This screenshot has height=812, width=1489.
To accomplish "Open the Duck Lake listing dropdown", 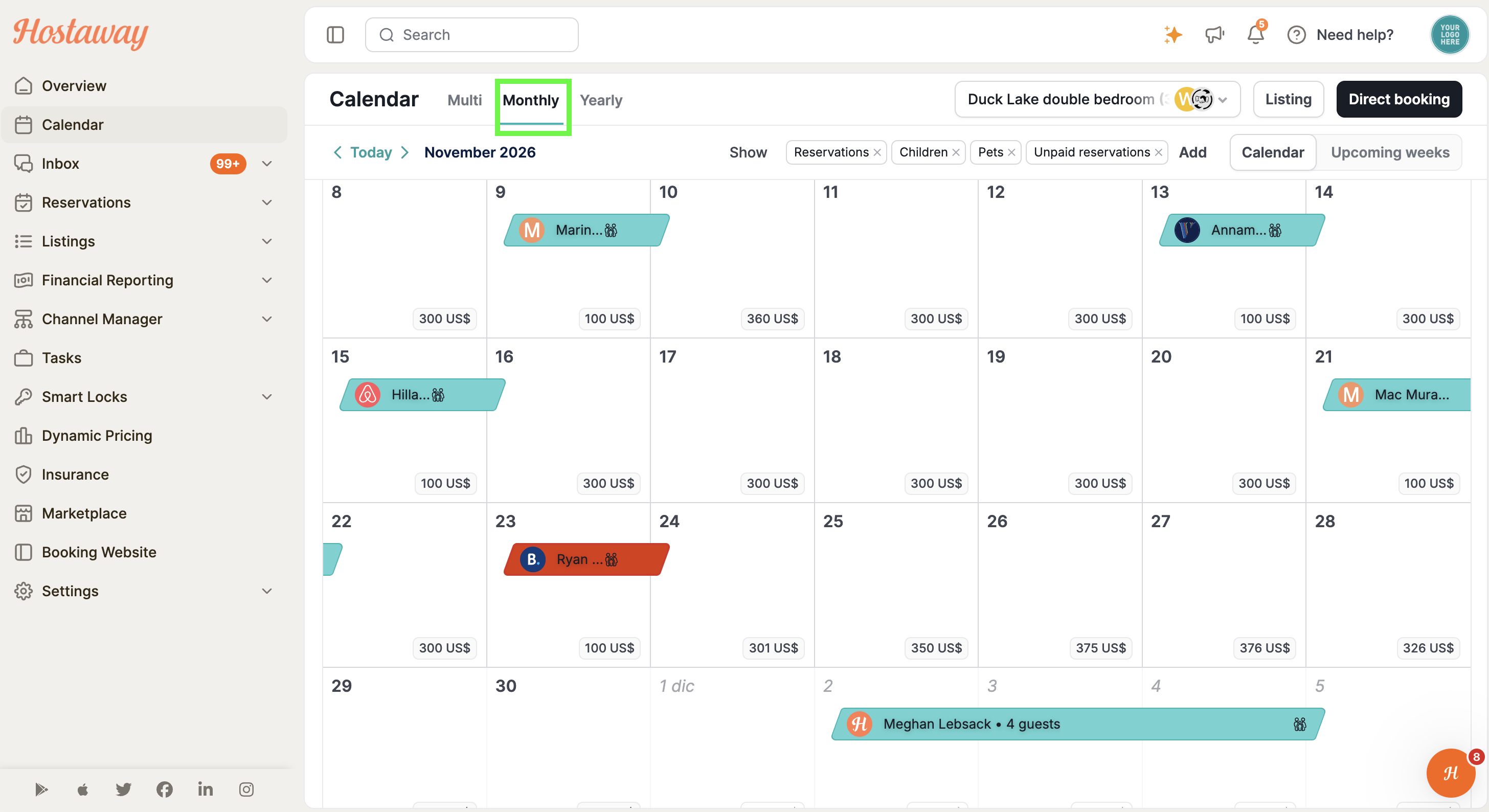I will point(1097,99).
